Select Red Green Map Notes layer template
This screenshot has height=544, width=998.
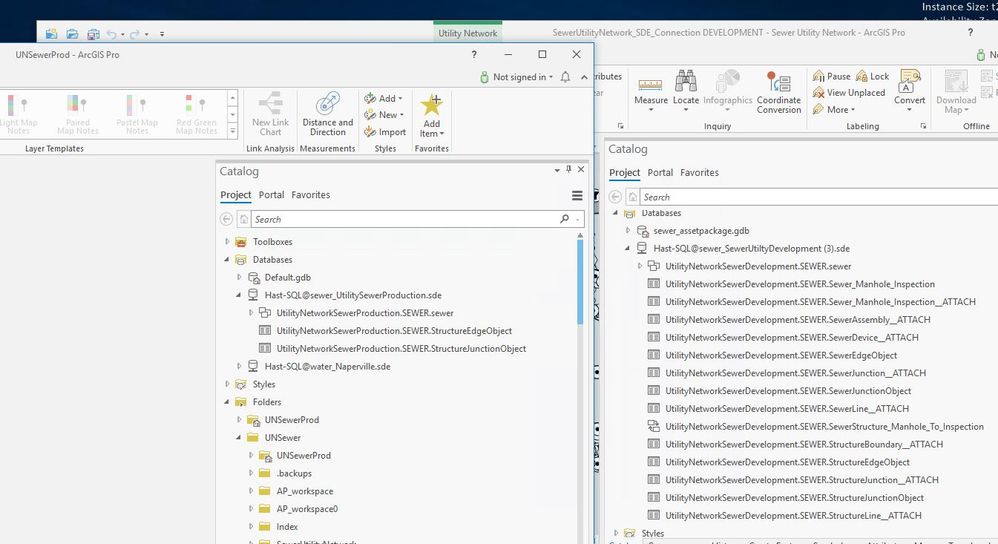[x=196, y=115]
